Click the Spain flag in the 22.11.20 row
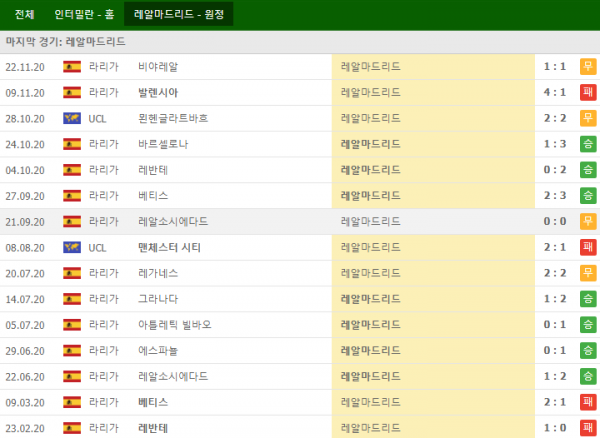Screen dimensions: 600x438 point(72,66)
